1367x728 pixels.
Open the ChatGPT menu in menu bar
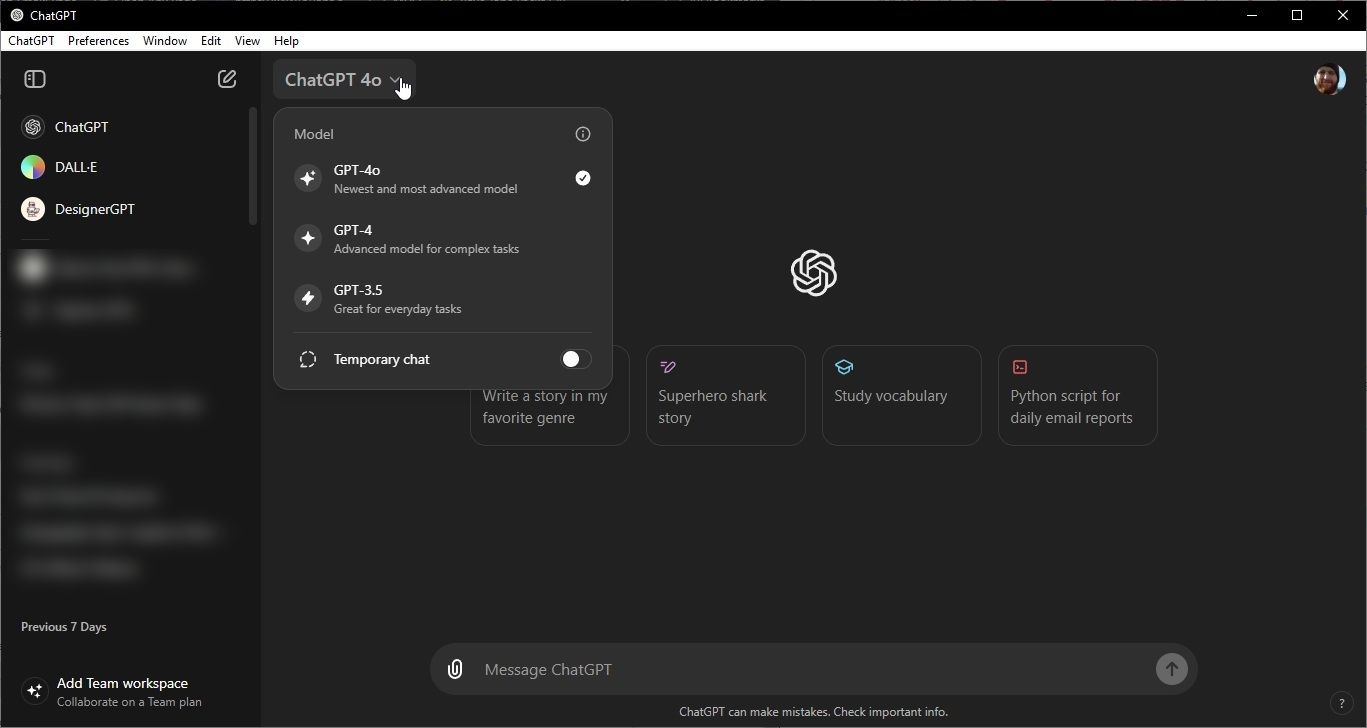point(31,41)
